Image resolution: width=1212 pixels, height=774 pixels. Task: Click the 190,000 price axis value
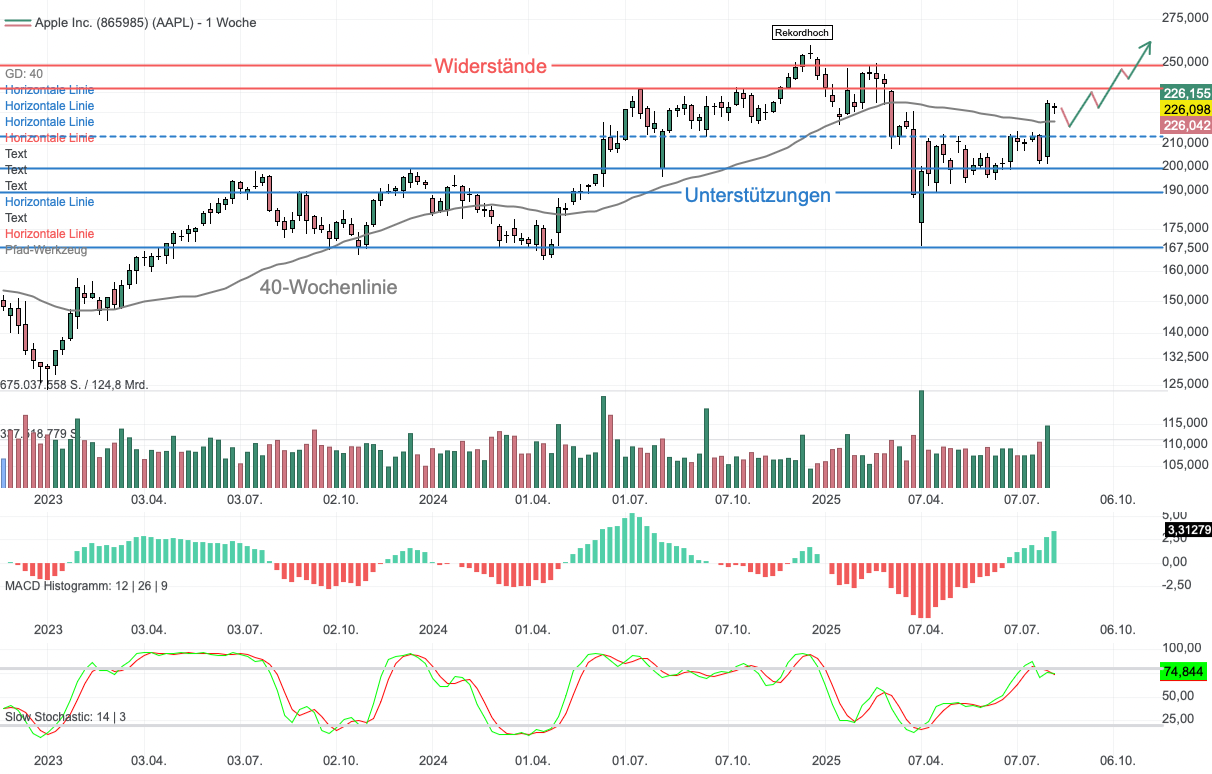pos(1185,190)
